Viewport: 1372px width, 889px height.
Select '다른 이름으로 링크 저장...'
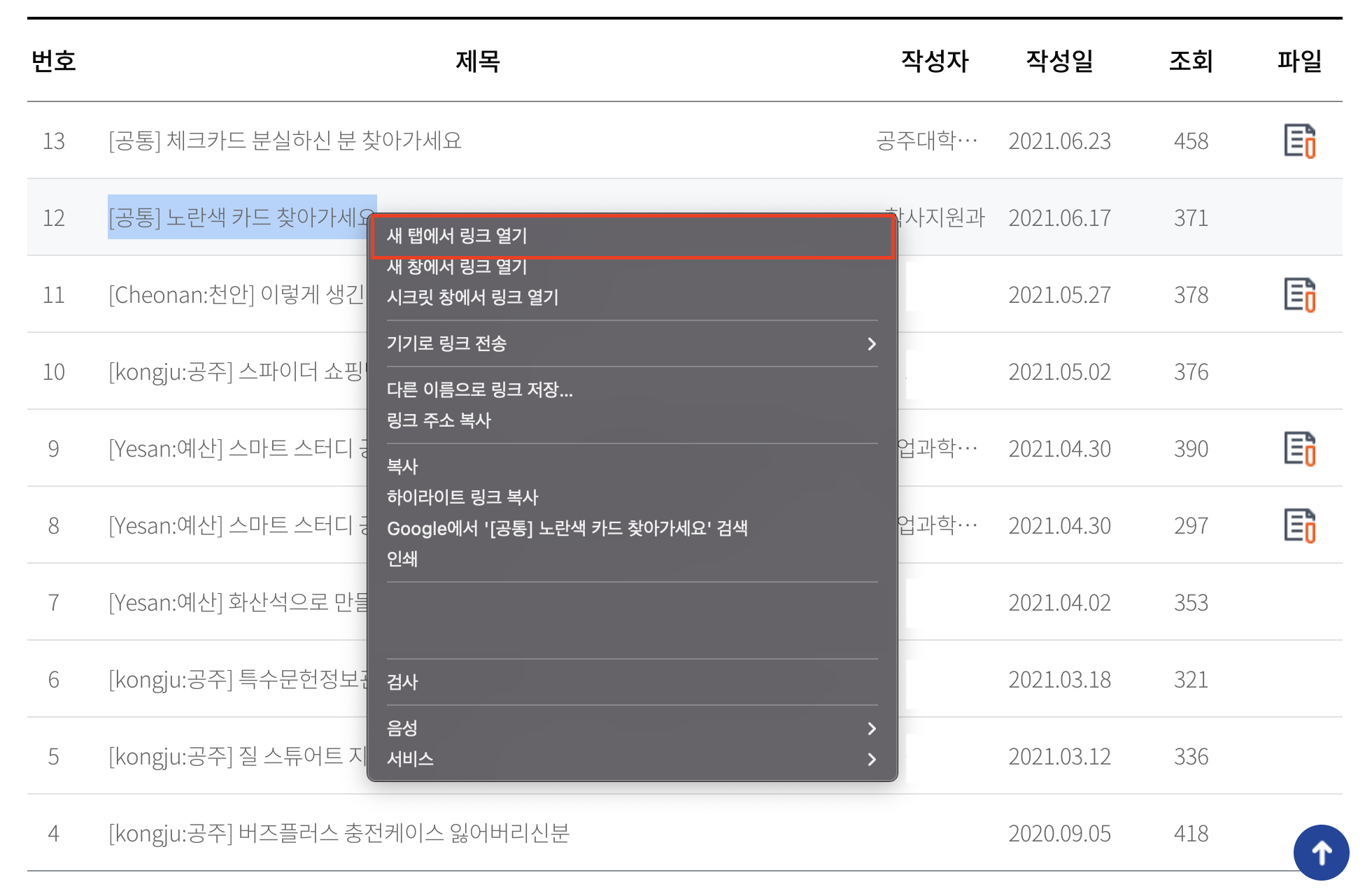[632, 390]
